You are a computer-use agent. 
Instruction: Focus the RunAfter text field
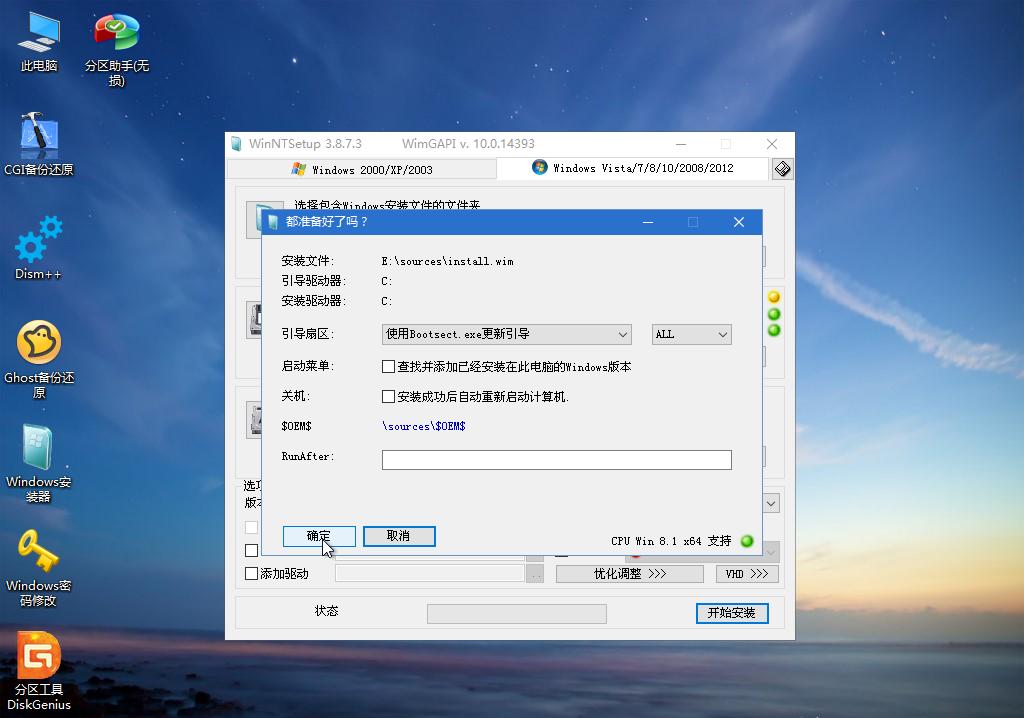(x=556, y=460)
